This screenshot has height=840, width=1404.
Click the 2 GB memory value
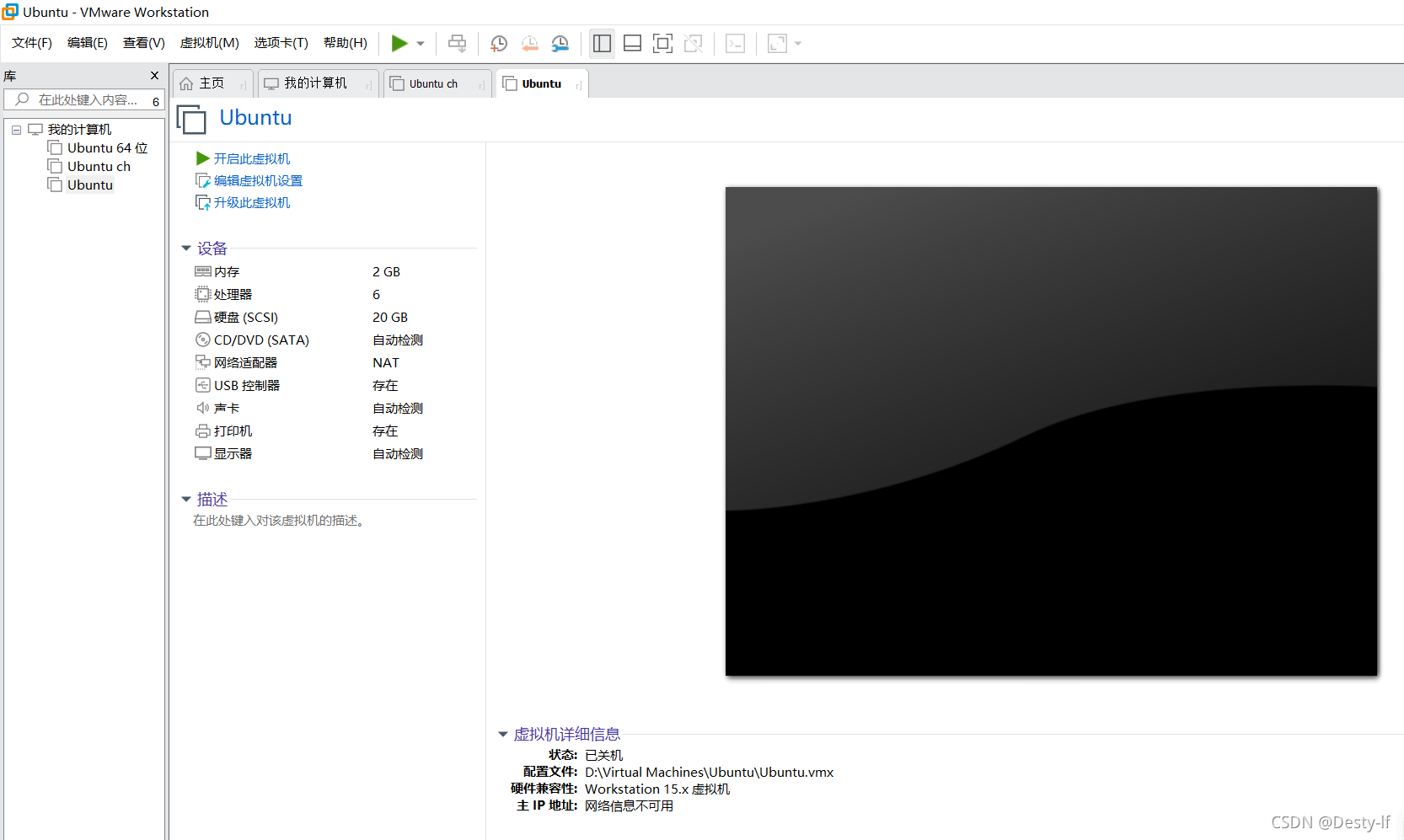[387, 271]
